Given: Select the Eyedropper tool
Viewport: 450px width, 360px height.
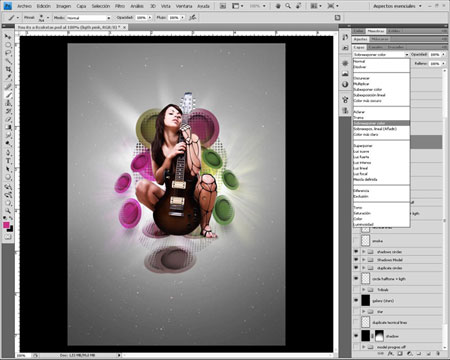Looking at the screenshot, I should pos(8,78).
